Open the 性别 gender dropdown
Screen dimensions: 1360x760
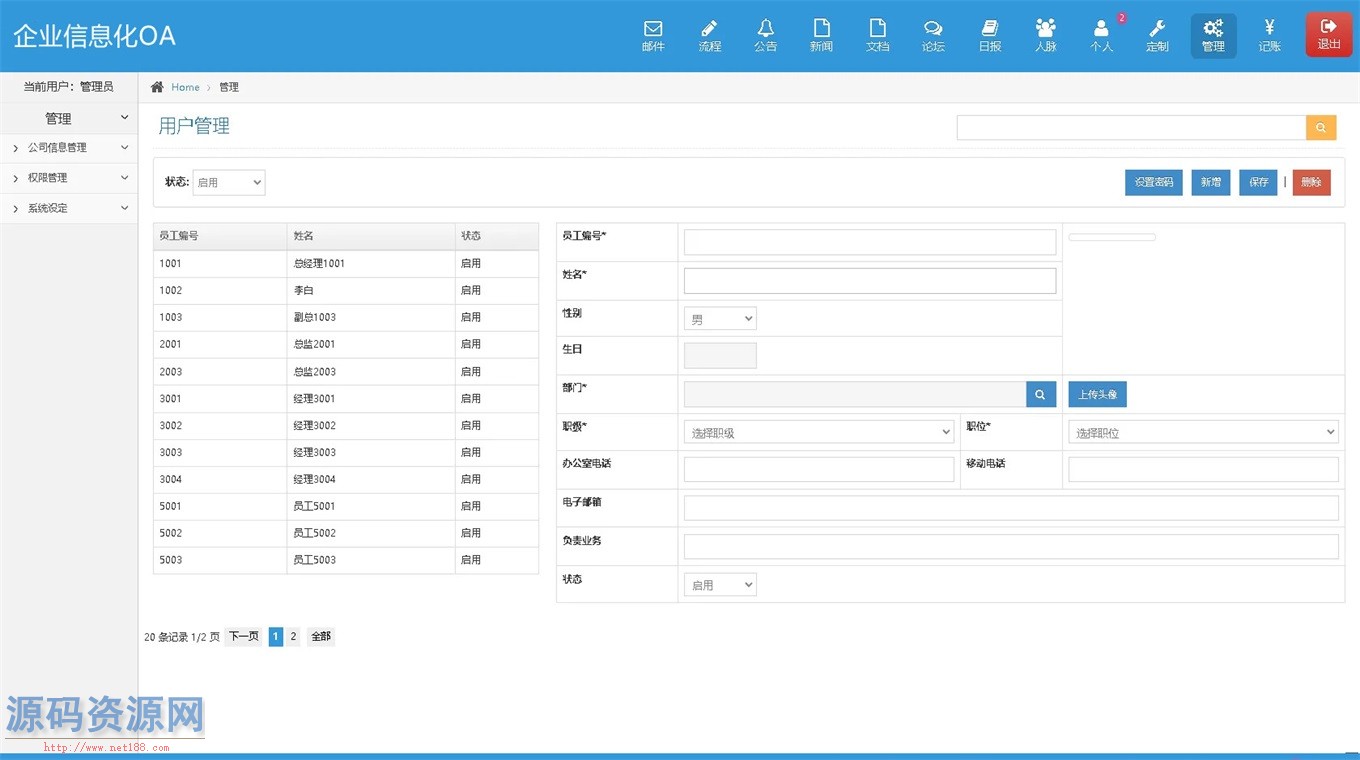coord(720,319)
